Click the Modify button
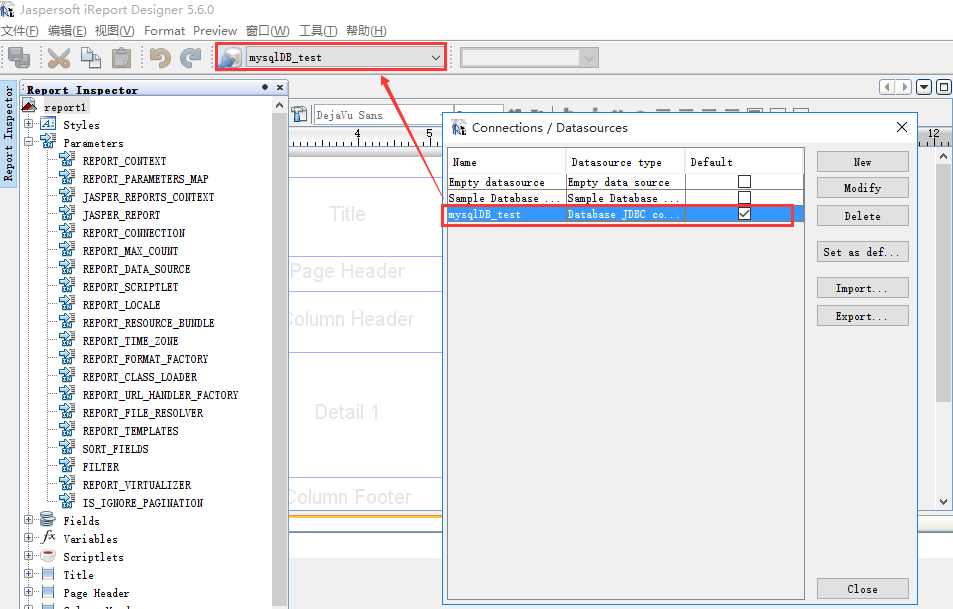This screenshot has width=953, height=609. [x=862, y=188]
